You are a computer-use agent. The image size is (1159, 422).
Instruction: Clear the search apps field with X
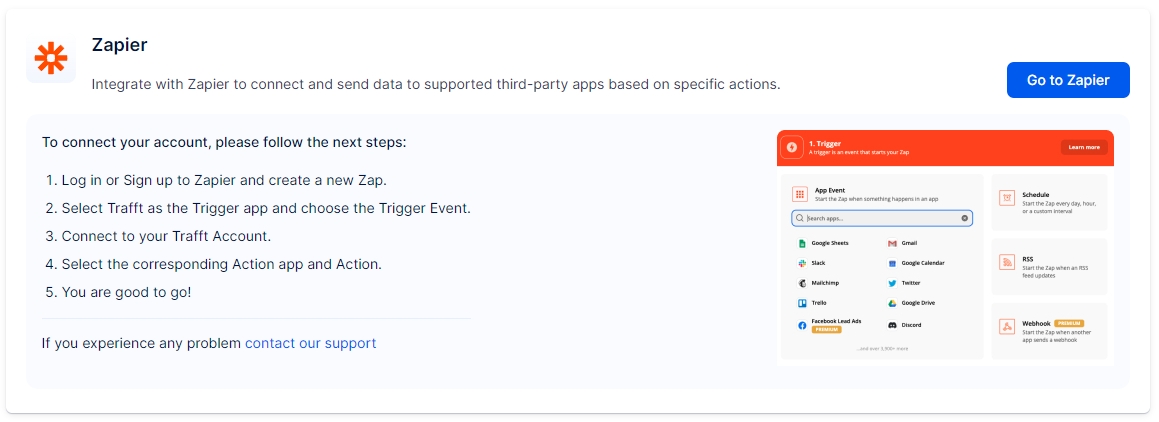click(965, 217)
